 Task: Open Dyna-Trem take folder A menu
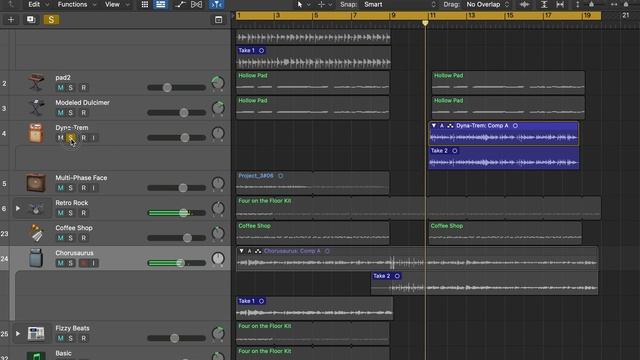pos(442,126)
